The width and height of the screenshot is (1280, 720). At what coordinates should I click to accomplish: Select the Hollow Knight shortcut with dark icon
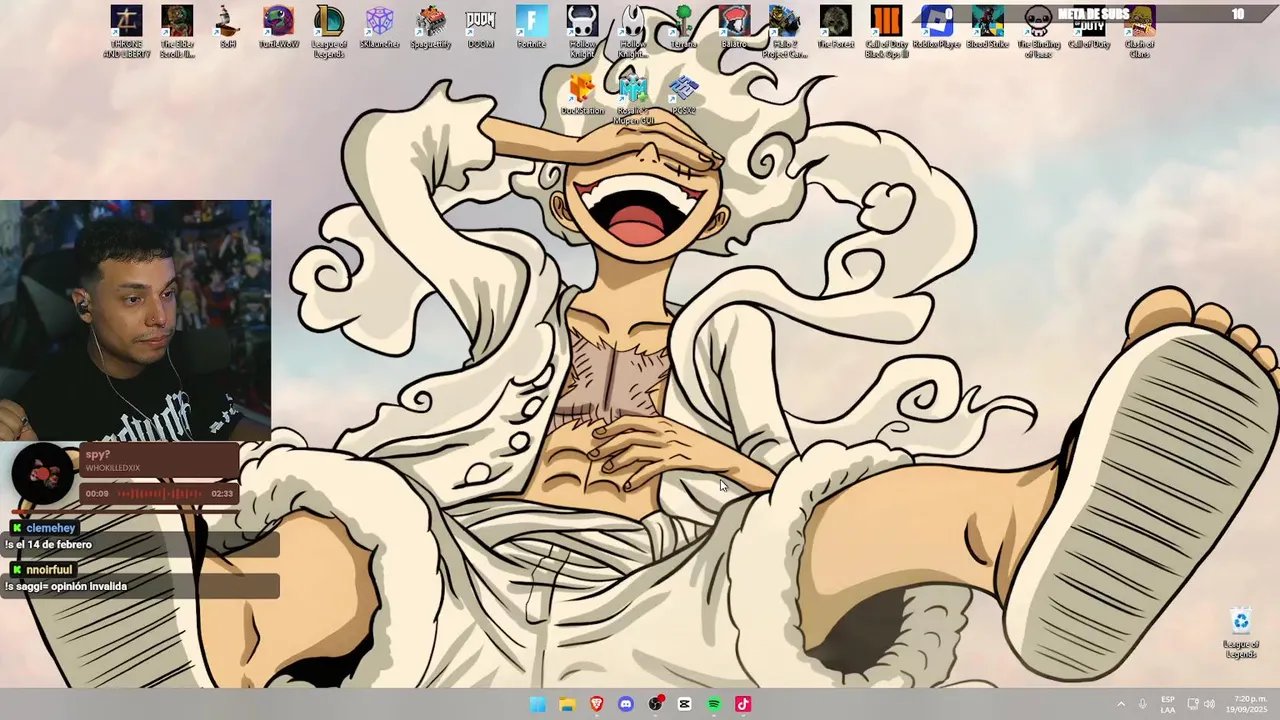click(582, 31)
